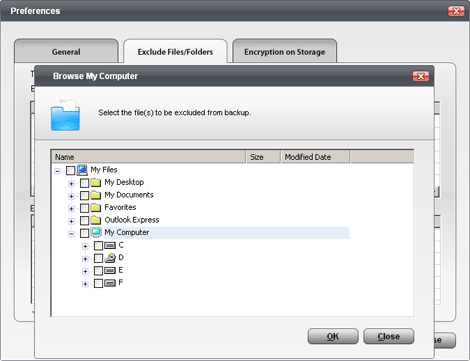Expand drive F in the tree

pos(85,284)
